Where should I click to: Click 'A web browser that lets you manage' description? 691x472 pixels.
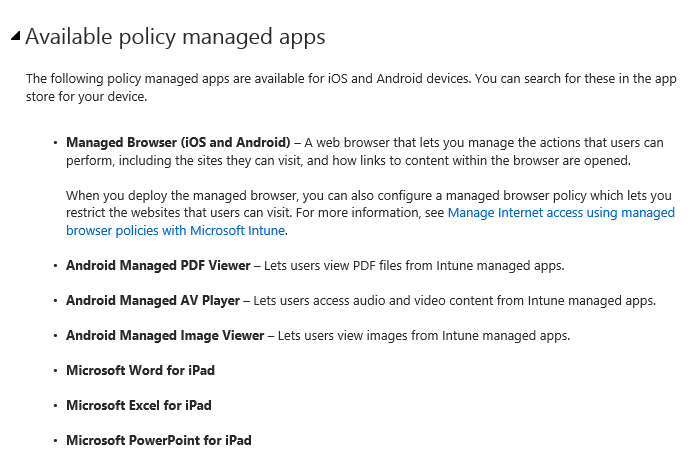tap(365, 152)
